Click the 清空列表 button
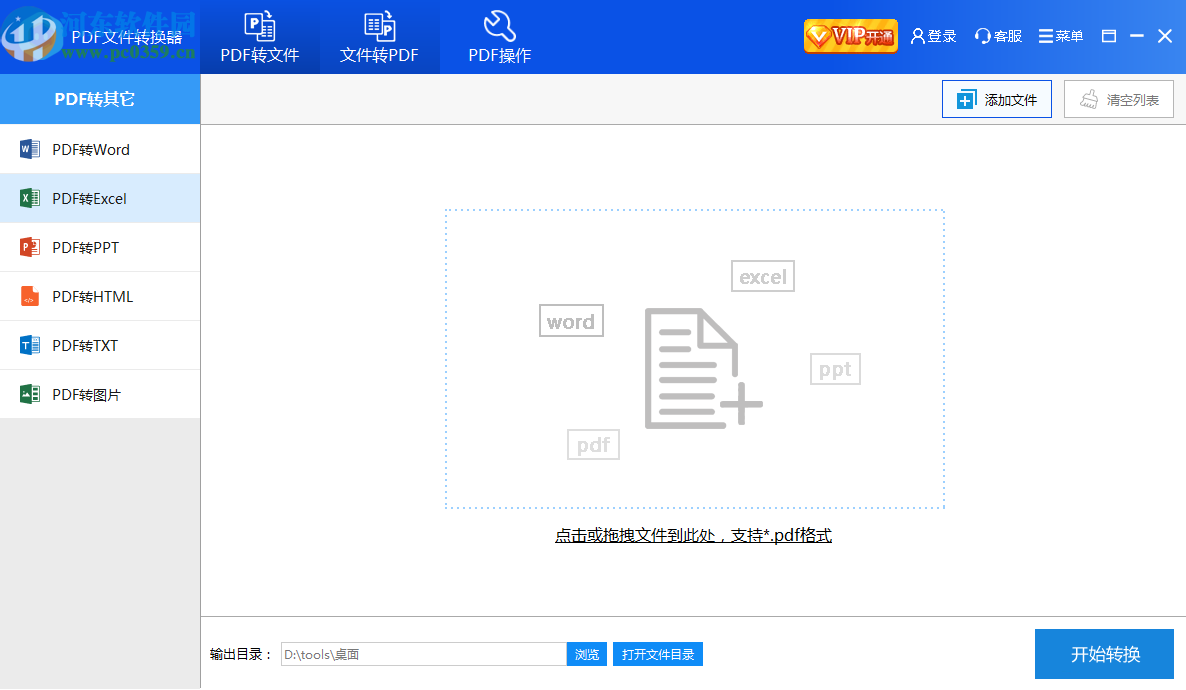1186x690 pixels. [x=1119, y=99]
